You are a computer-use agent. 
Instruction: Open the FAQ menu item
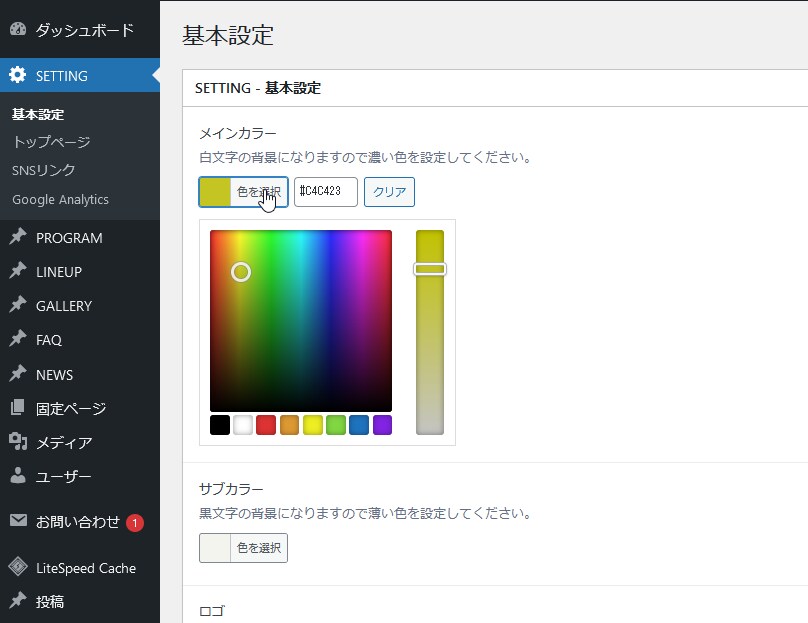(80, 340)
